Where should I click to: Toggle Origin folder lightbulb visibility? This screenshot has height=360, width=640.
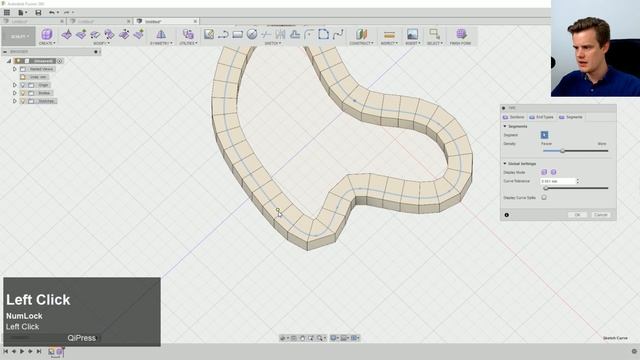(23, 85)
